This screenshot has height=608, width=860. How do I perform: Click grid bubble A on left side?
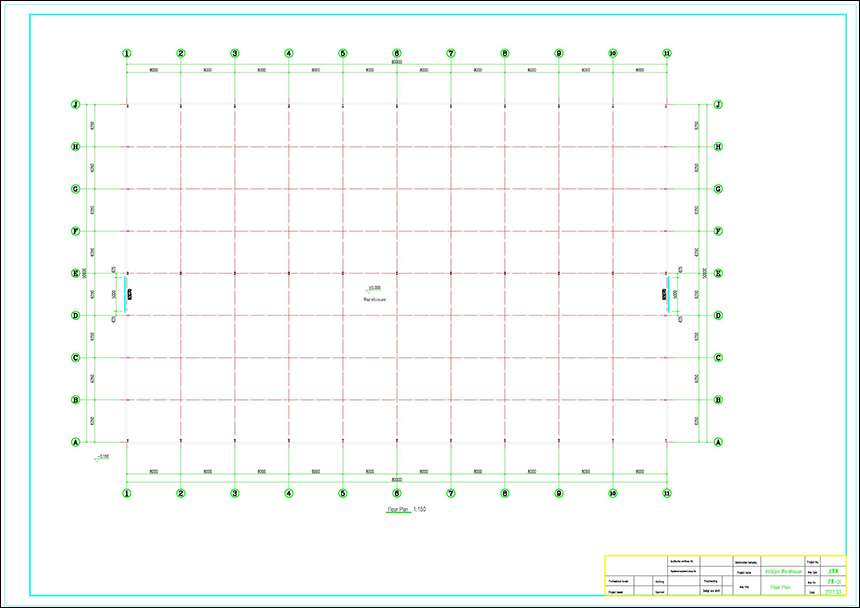(x=75, y=441)
